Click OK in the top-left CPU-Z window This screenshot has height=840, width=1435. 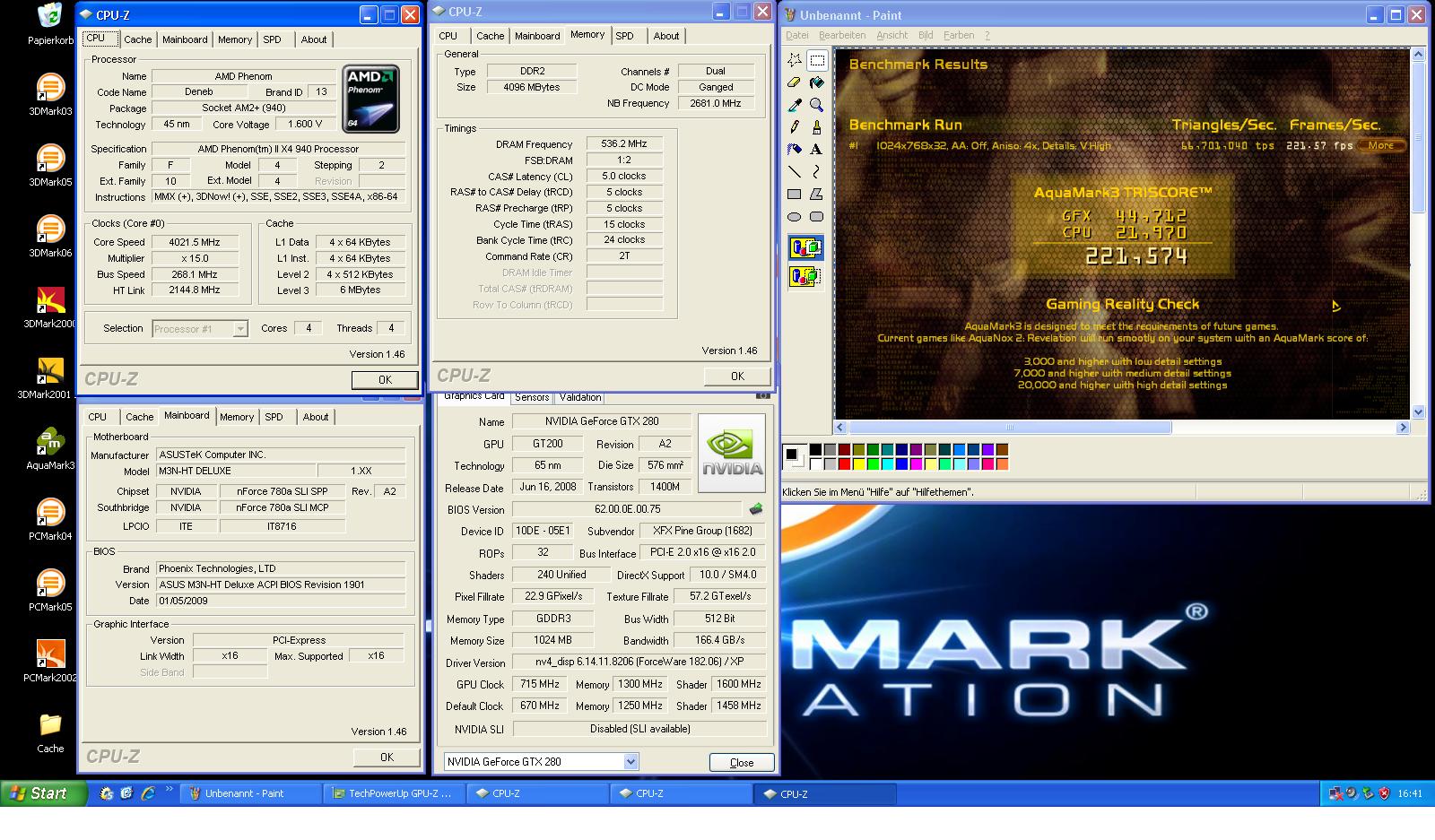(385, 380)
